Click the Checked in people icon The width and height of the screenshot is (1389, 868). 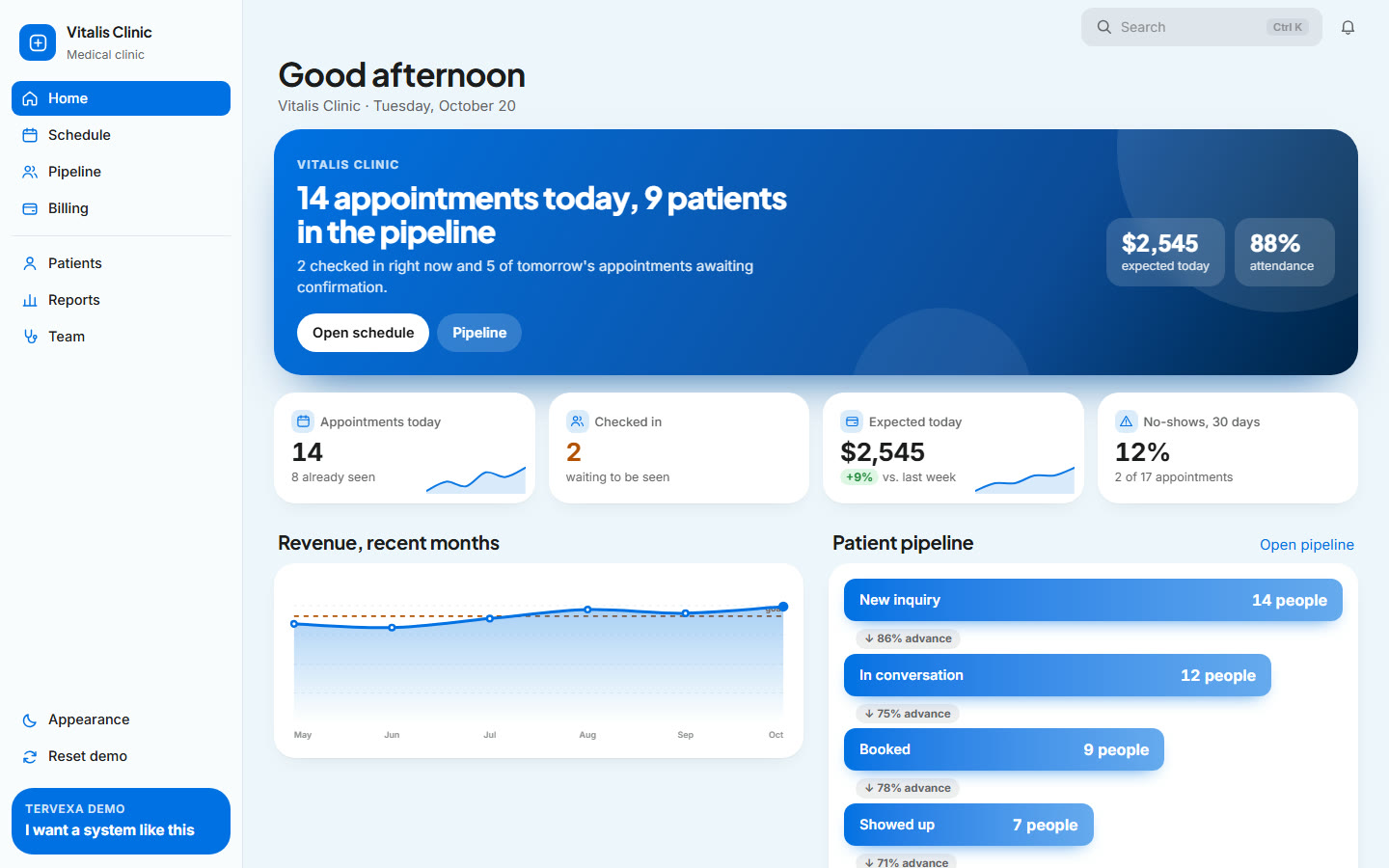(577, 421)
